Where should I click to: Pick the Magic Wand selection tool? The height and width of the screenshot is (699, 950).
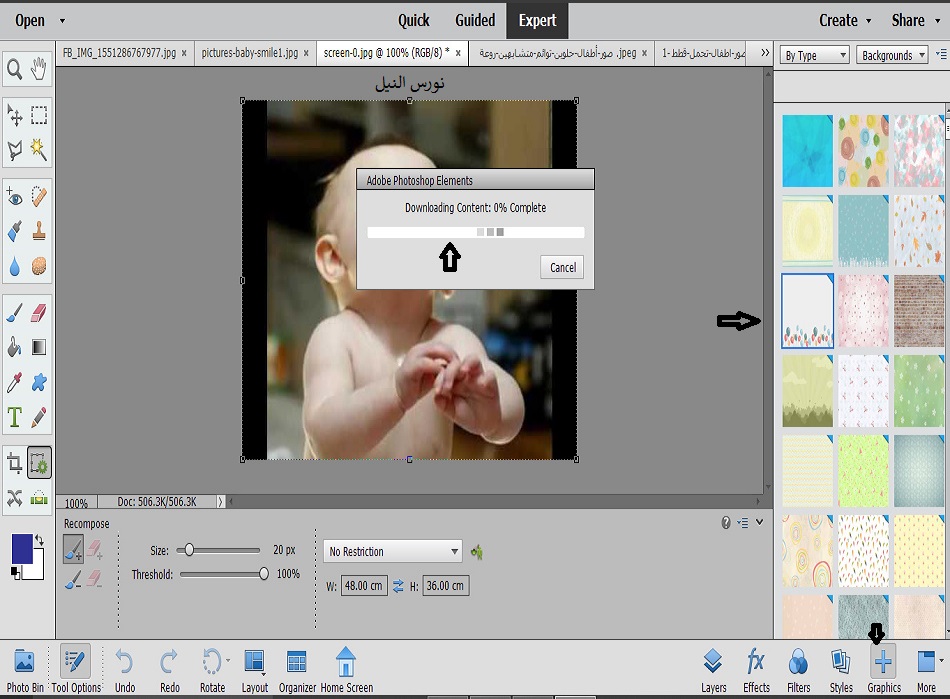[39, 150]
